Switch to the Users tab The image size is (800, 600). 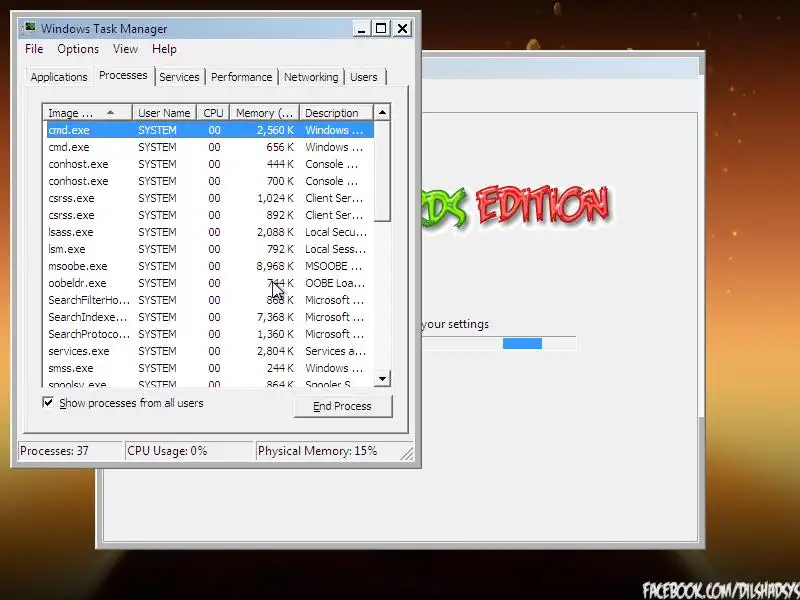coord(364,77)
